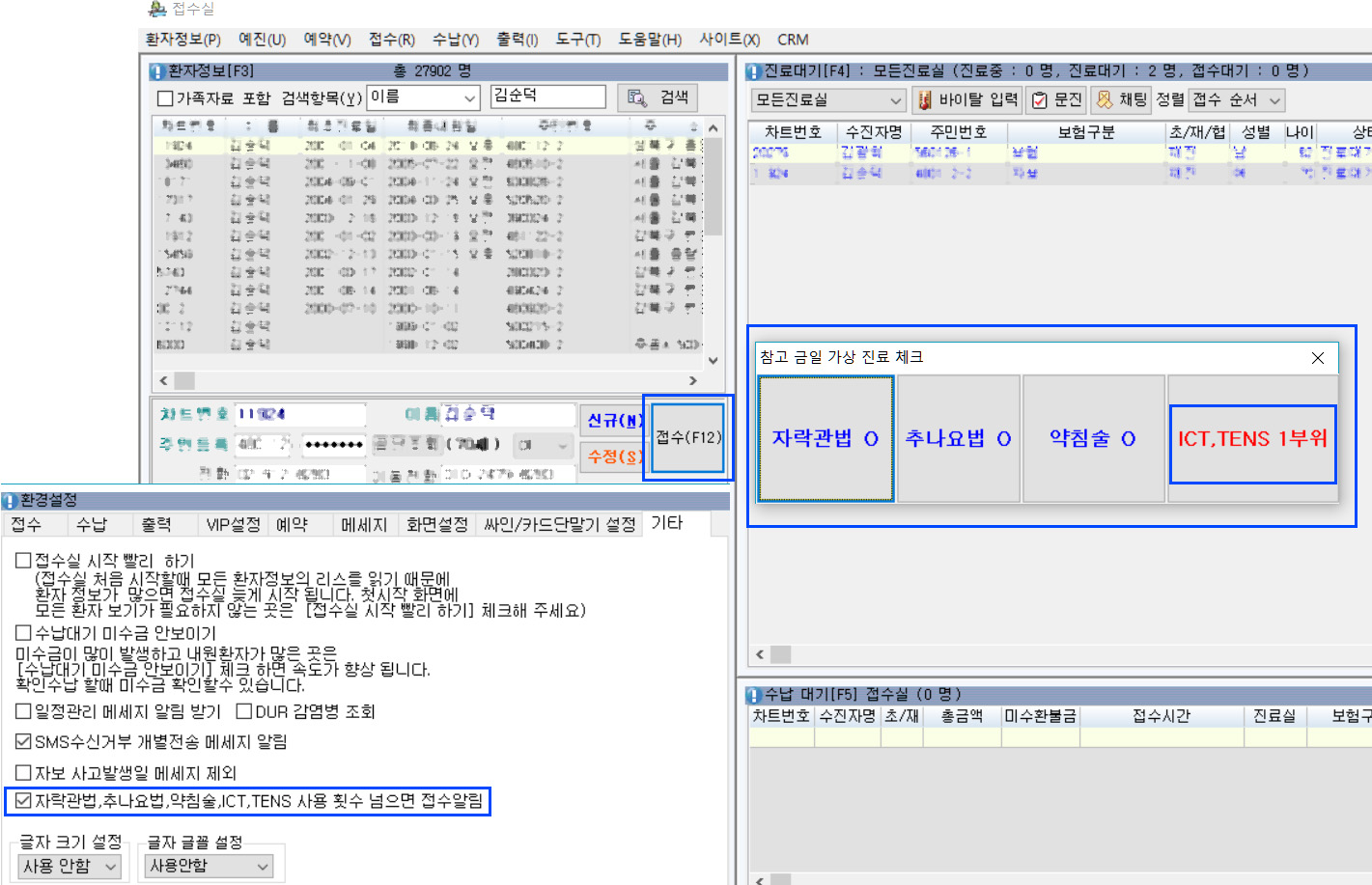This screenshot has width=1372, height=885.
Task: Expand the 접수 순서 sort dropdown
Action: click(1274, 100)
